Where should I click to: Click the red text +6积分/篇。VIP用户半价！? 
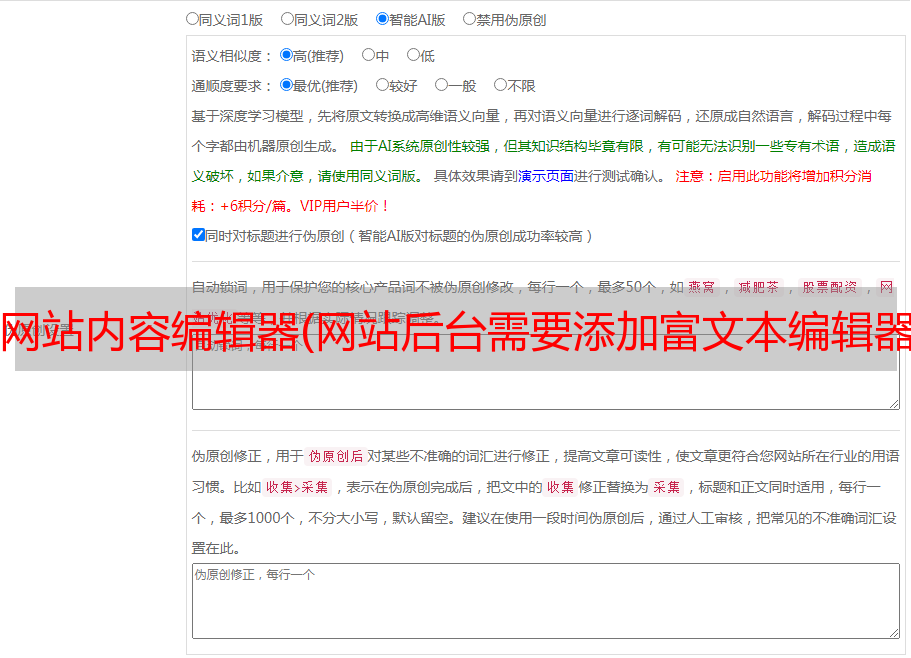tap(304, 206)
